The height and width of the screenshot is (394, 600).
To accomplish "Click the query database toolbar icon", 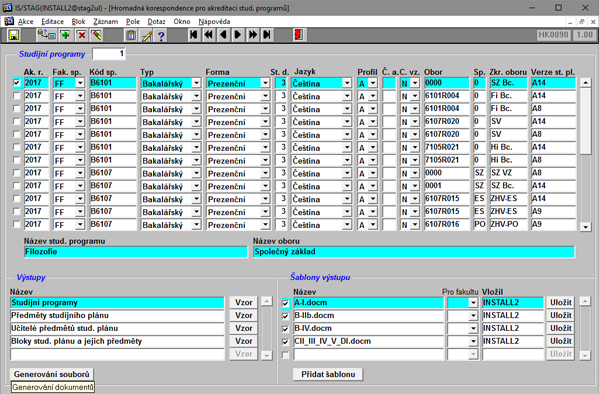I will [46, 35].
